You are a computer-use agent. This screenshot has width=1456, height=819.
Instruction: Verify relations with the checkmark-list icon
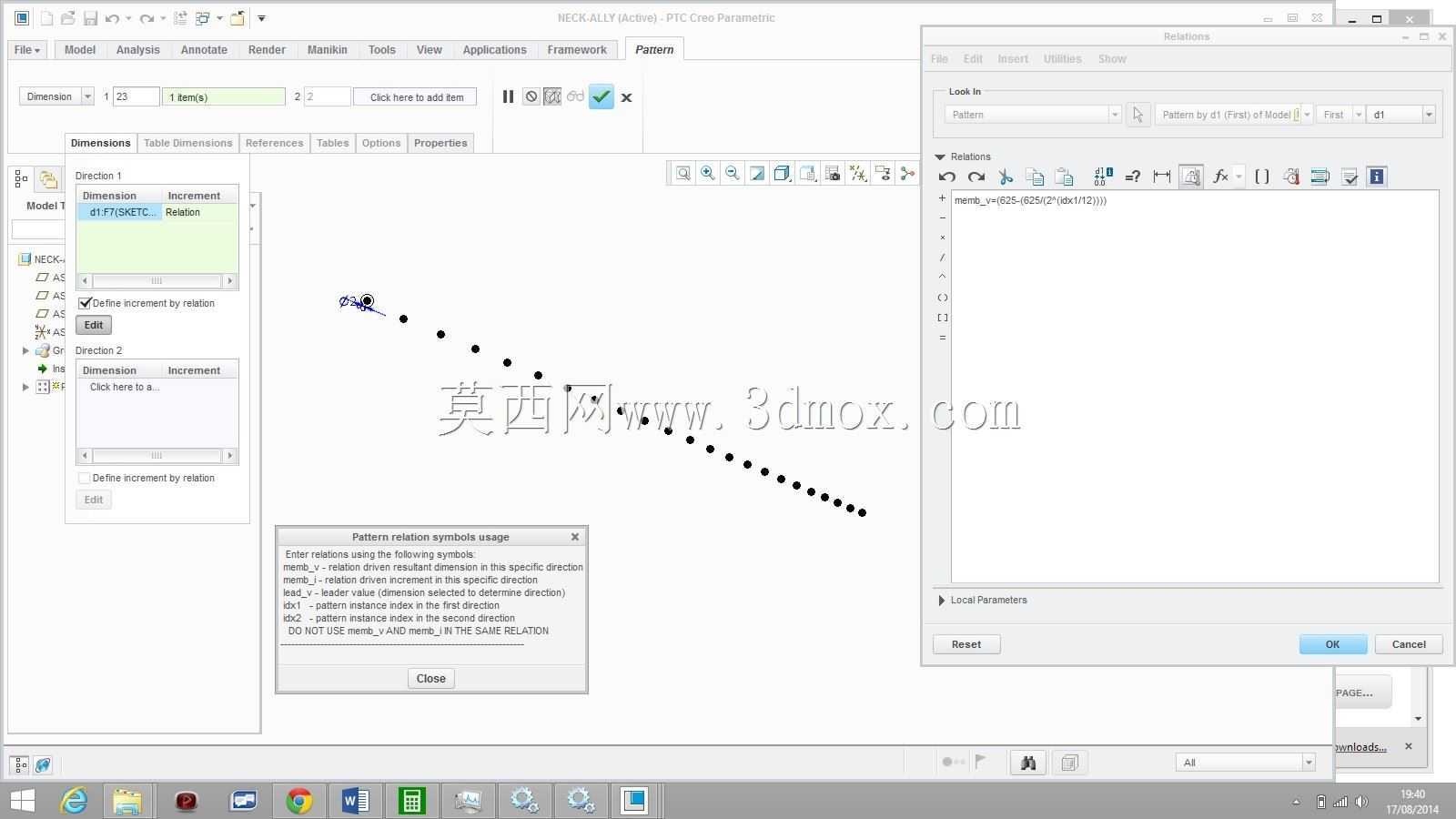click(1350, 177)
